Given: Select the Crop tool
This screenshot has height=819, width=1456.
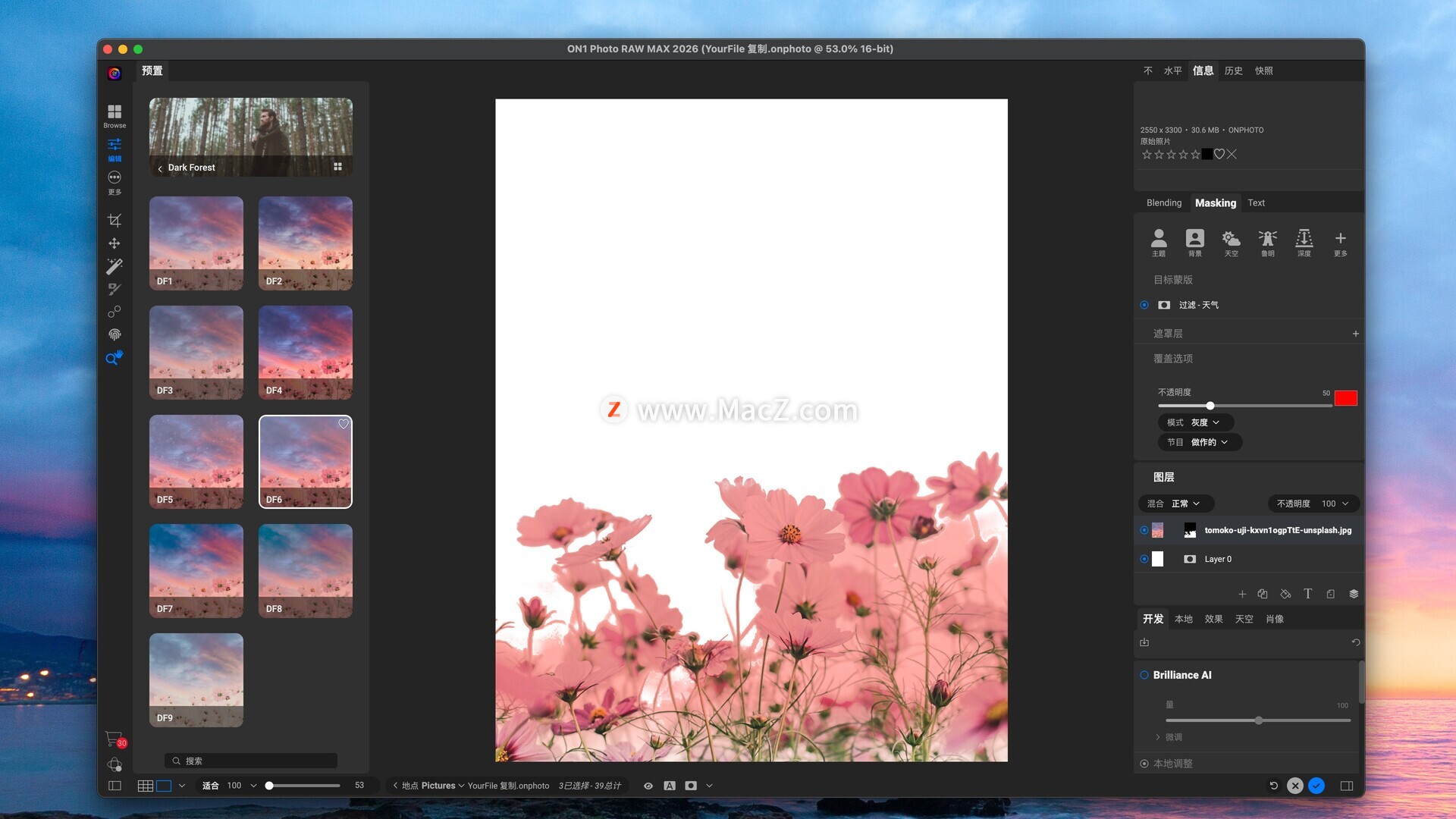Looking at the screenshot, I should 115,221.
